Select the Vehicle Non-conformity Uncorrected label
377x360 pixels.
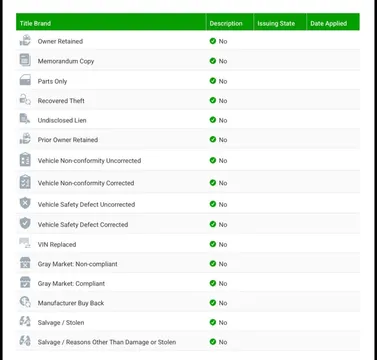pyautogui.click(x=89, y=161)
